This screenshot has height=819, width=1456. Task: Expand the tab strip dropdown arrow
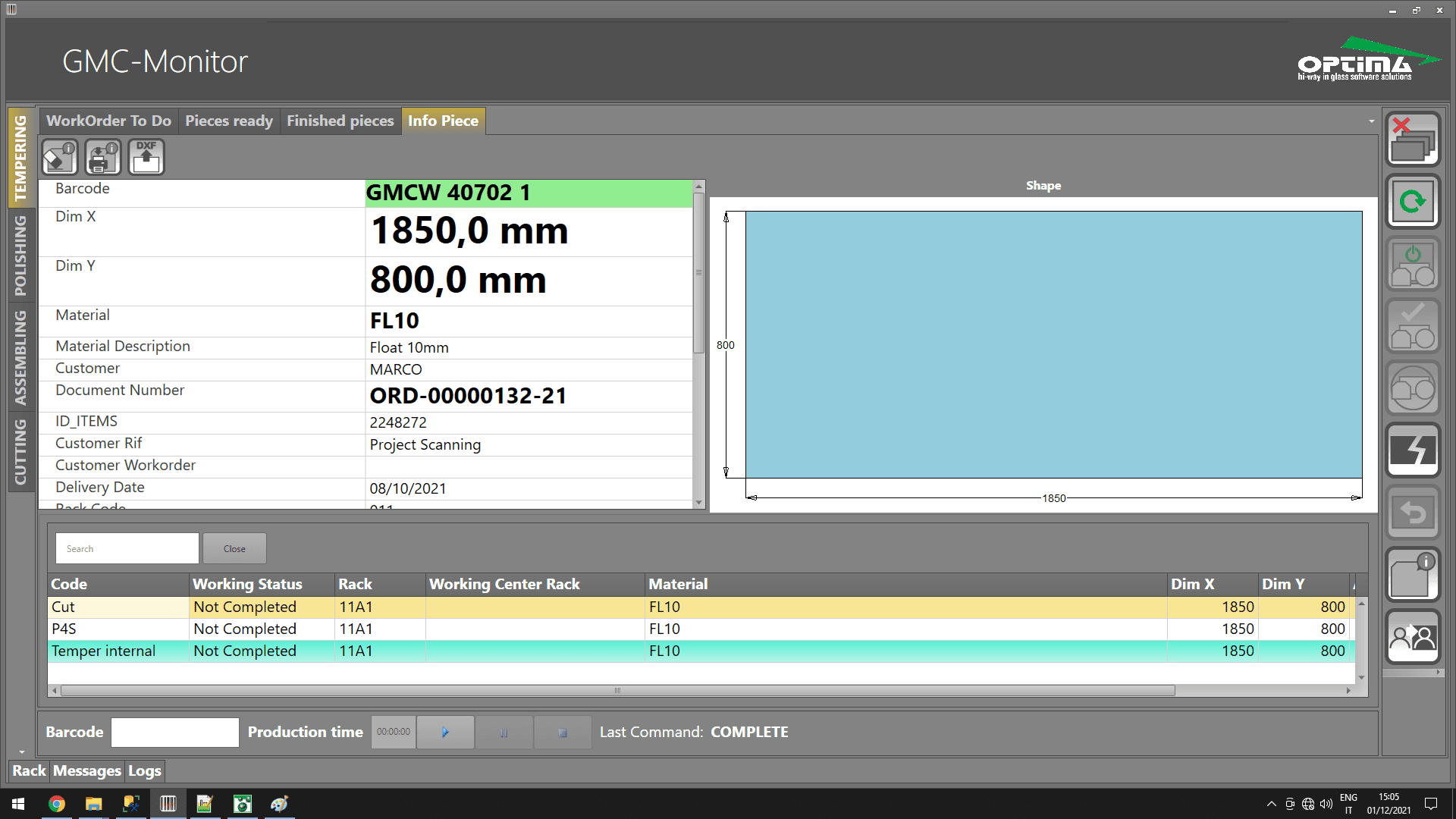(1371, 121)
